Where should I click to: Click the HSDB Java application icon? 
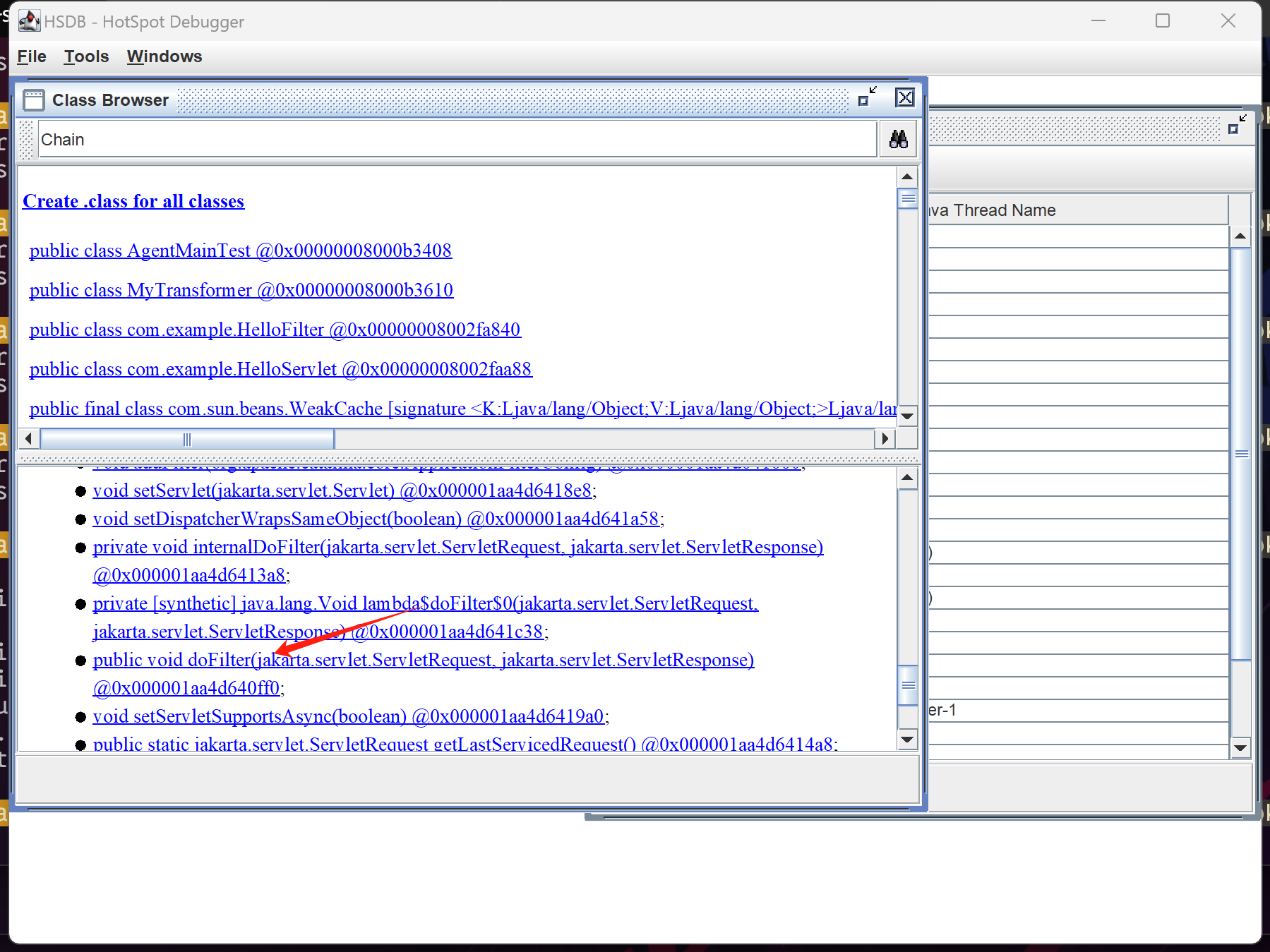click(29, 21)
